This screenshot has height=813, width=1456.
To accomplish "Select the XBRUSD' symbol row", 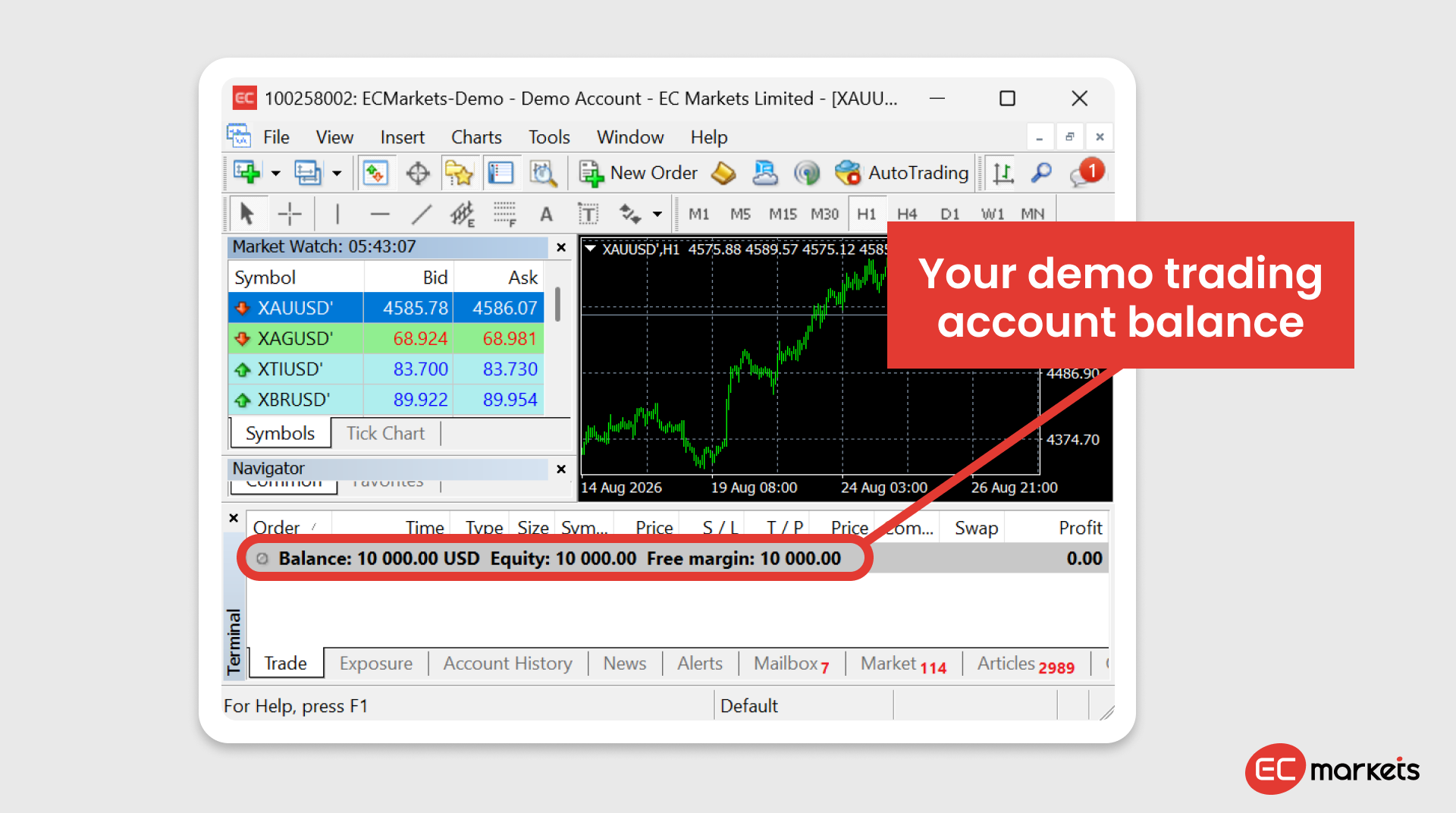I will pos(386,400).
